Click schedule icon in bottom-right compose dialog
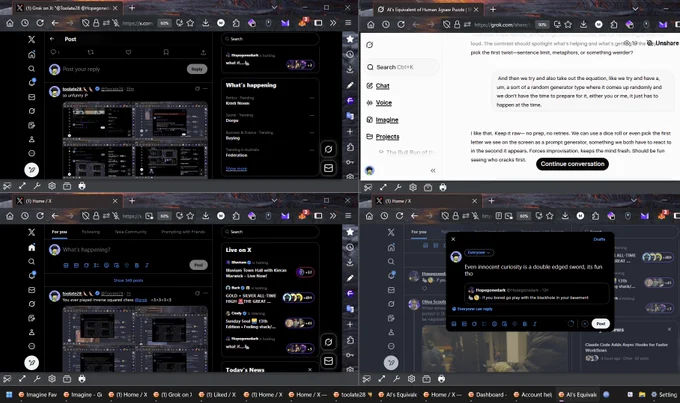Screen dimensions: 680x403 [504, 324]
